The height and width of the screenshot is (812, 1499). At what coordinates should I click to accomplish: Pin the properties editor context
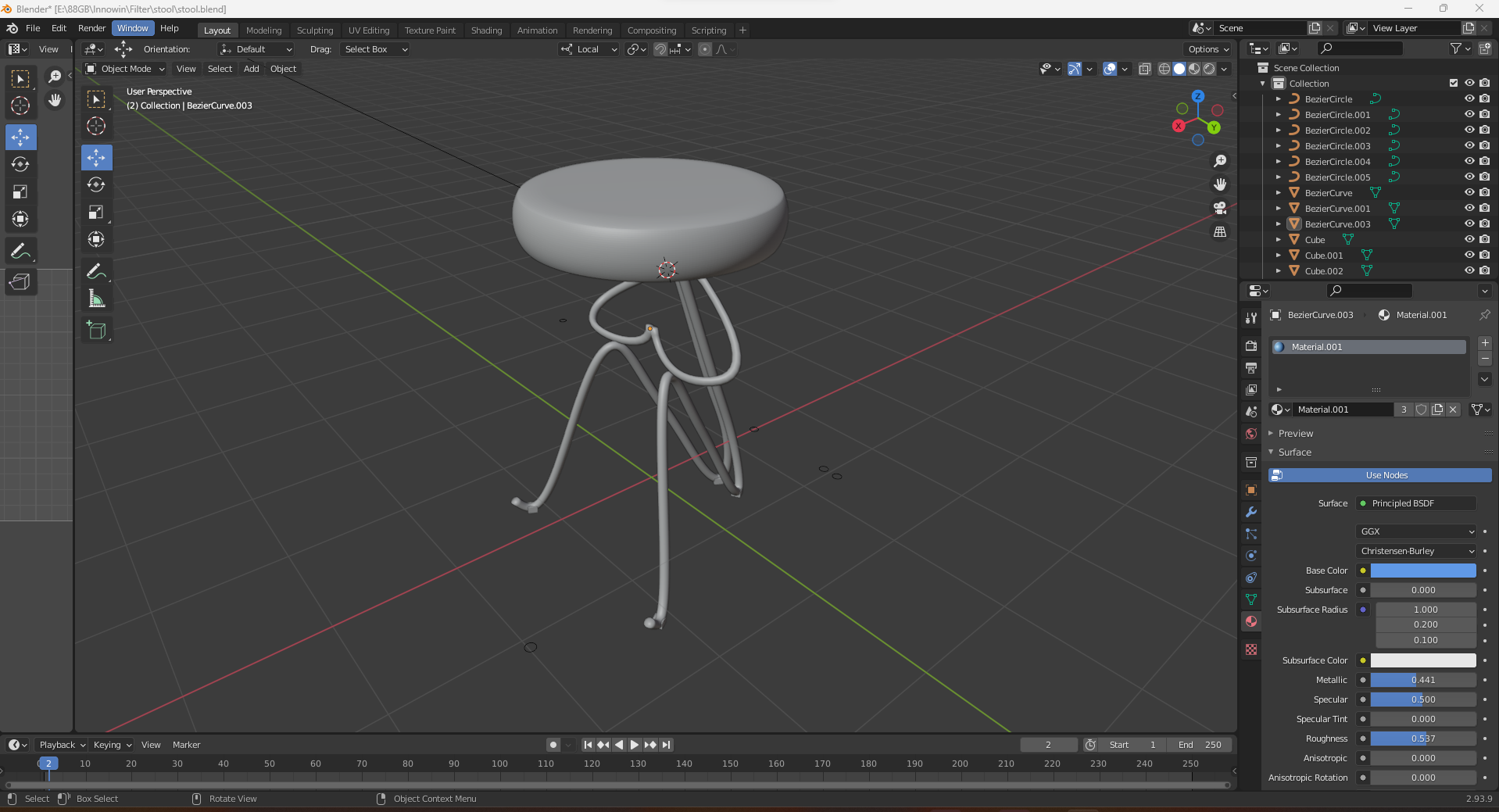pos(1484,315)
